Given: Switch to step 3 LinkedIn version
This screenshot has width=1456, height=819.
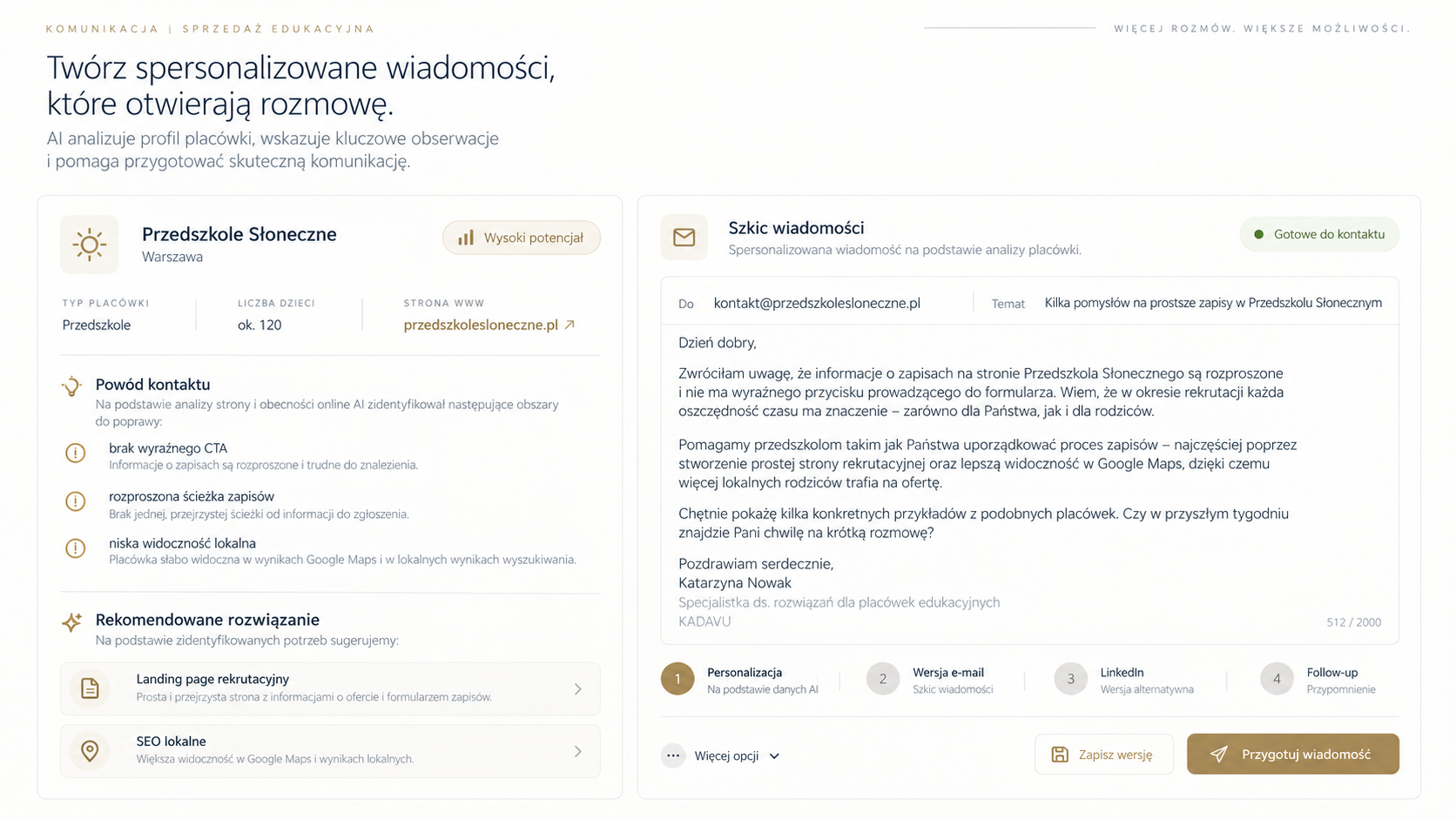Looking at the screenshot, I should [1124, 680].
